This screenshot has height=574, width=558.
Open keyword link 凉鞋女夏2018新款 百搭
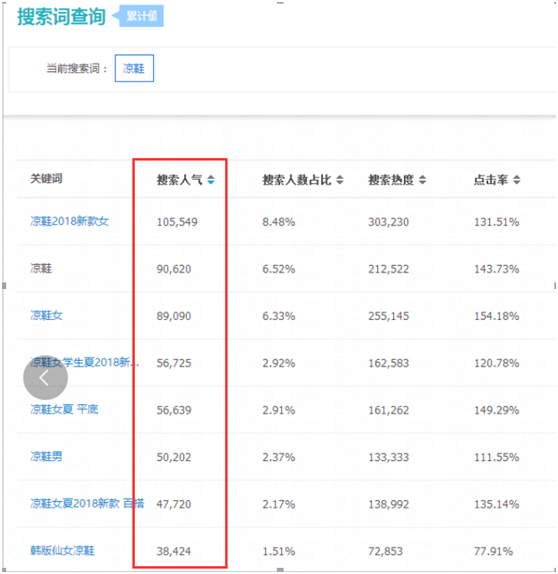87,503
